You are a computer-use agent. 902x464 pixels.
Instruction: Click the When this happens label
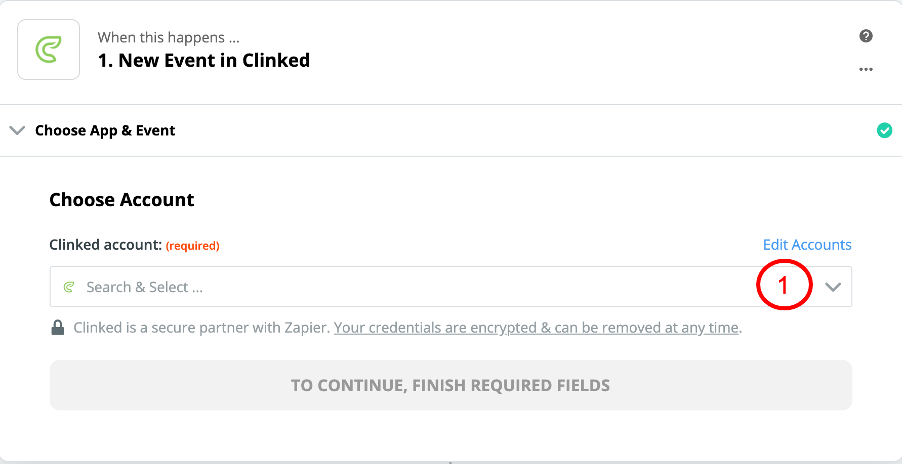[x=169, y=38]
